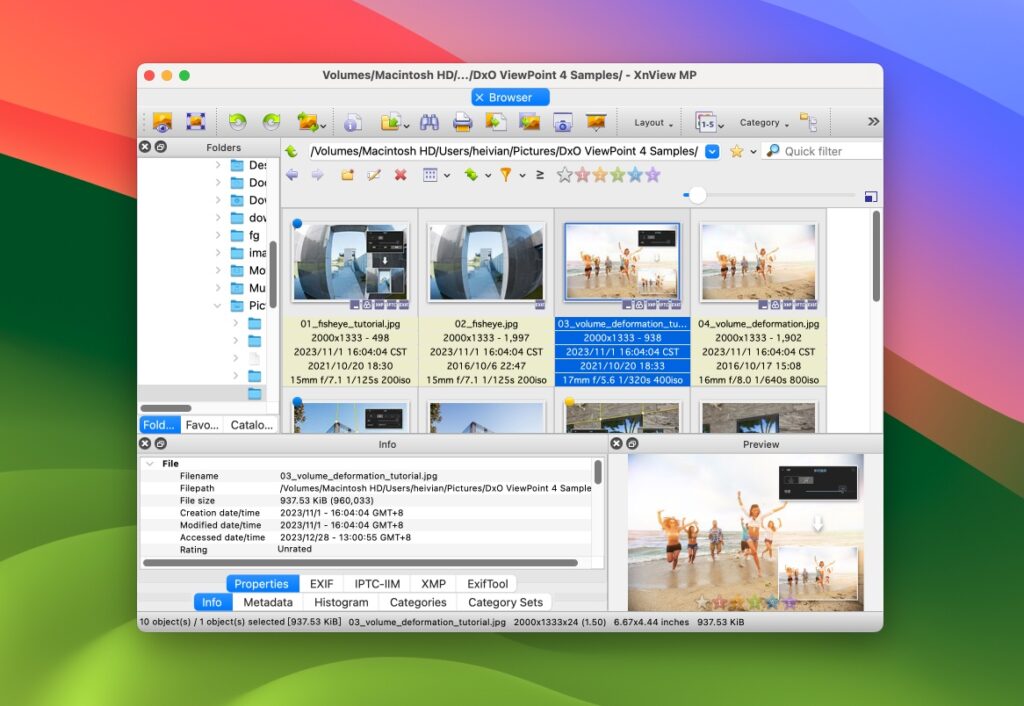The height and width of the screenshot is (706, 1024).
Task: Switch to the EXIF tab
Action: click(x=321, y=584)
